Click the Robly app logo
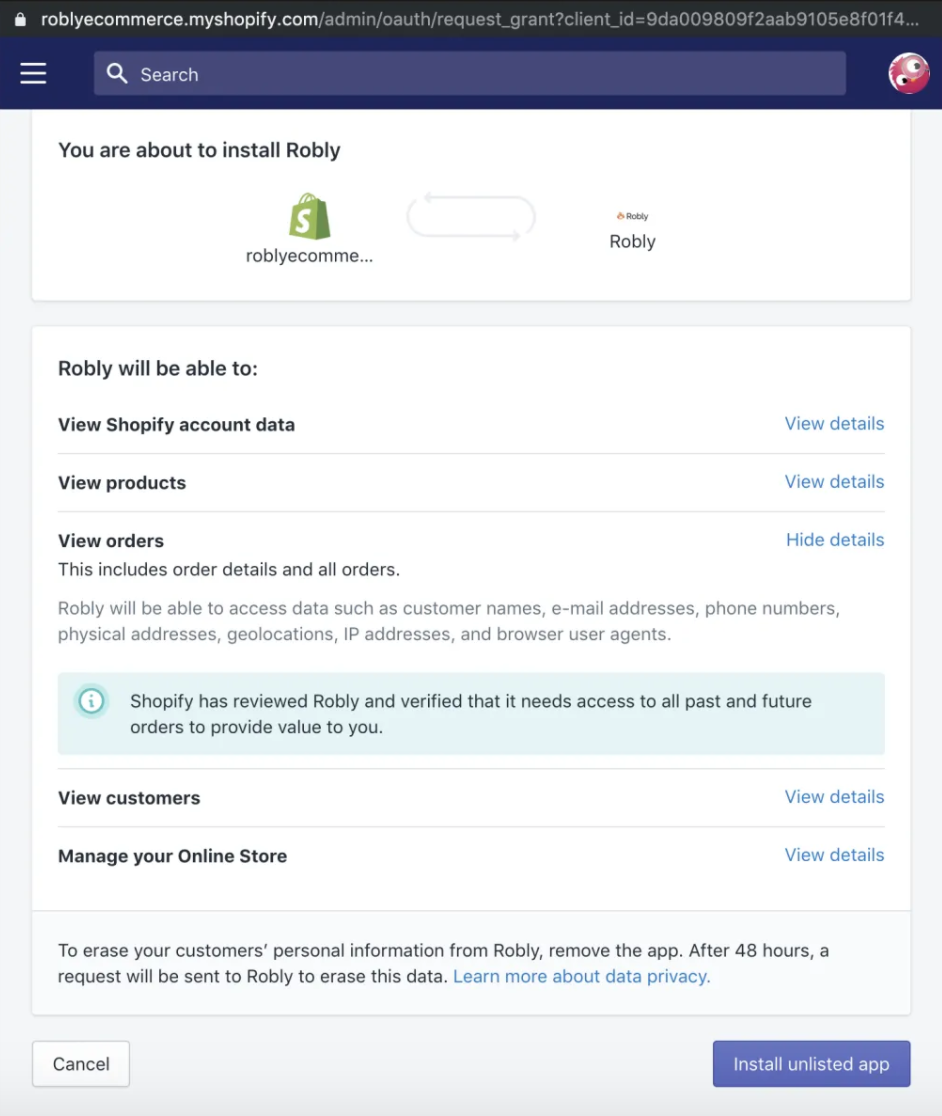This screenshot has width=942, height=1116. pyautogui.click(x=632, y=215)
